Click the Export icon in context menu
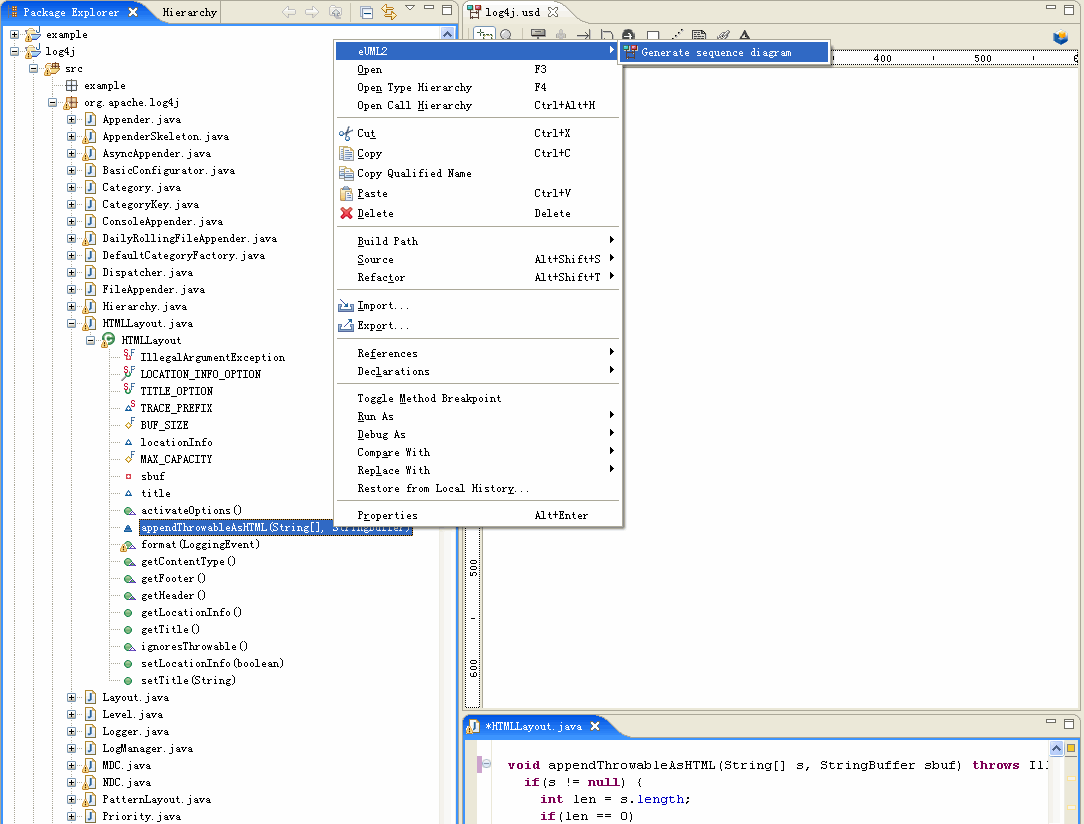 [x=346, y=325]
